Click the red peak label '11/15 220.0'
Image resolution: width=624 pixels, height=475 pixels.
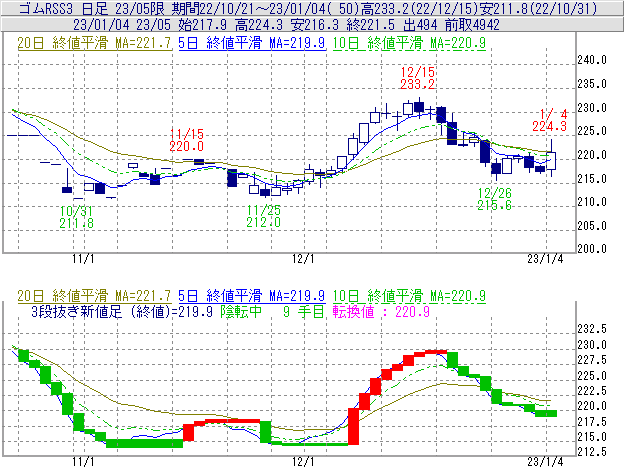pos(187,140)
